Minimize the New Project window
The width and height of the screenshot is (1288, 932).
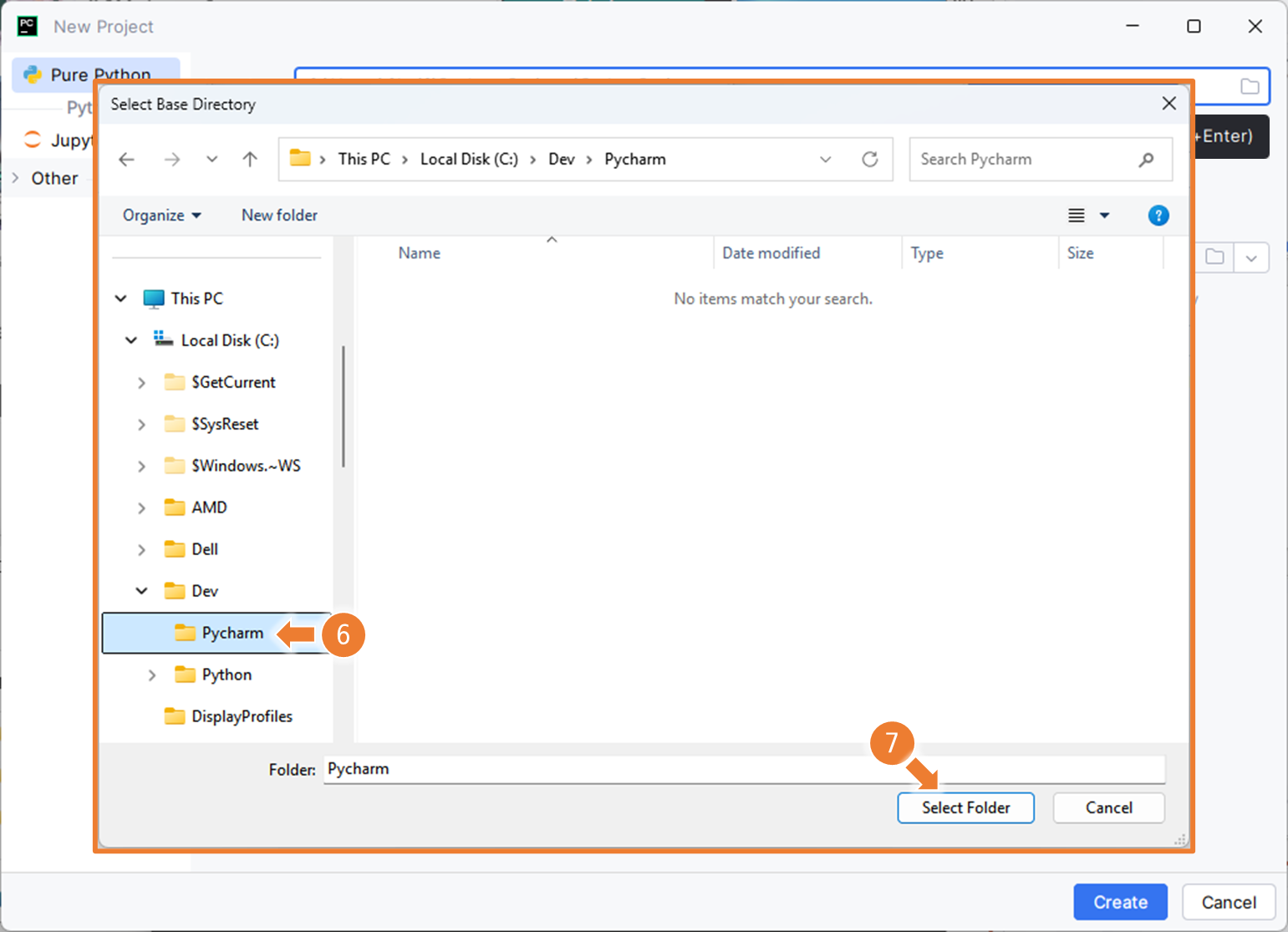click(1133, 26)
